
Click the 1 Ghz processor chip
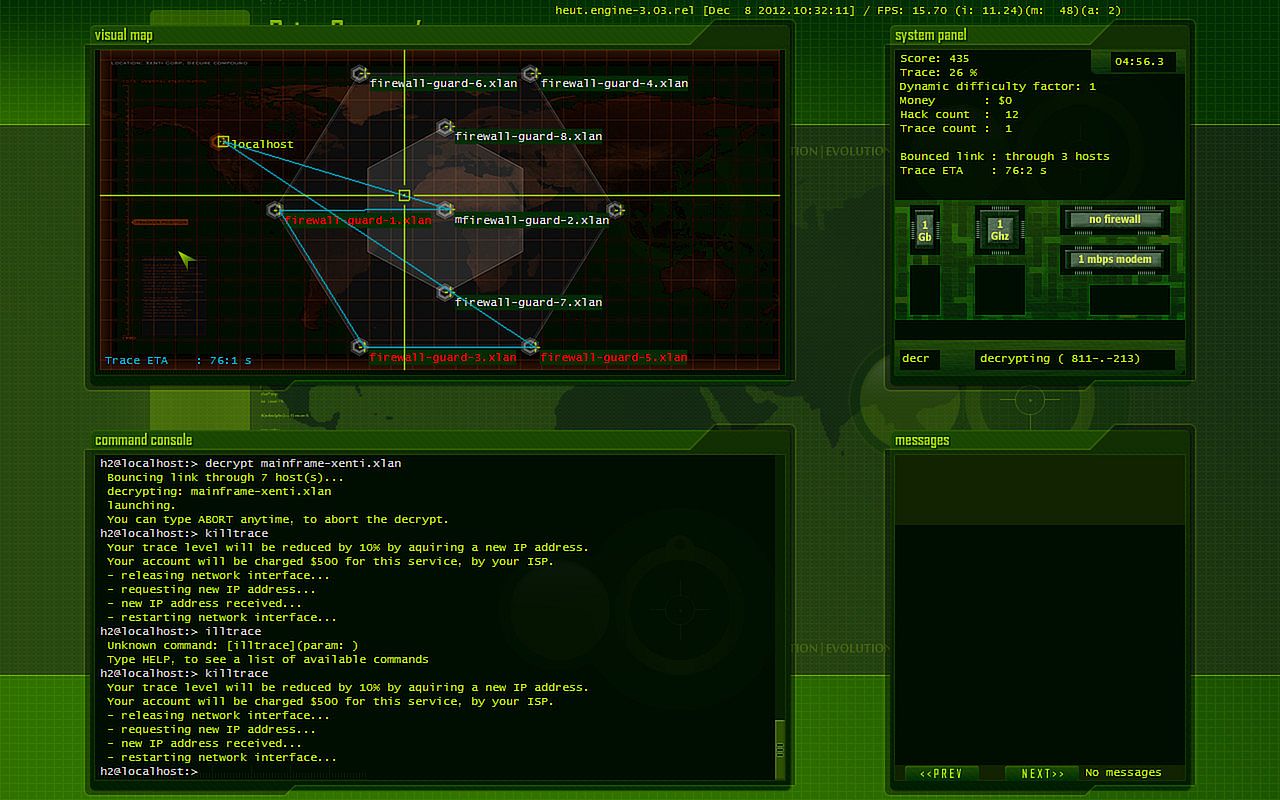coord(999,230)
